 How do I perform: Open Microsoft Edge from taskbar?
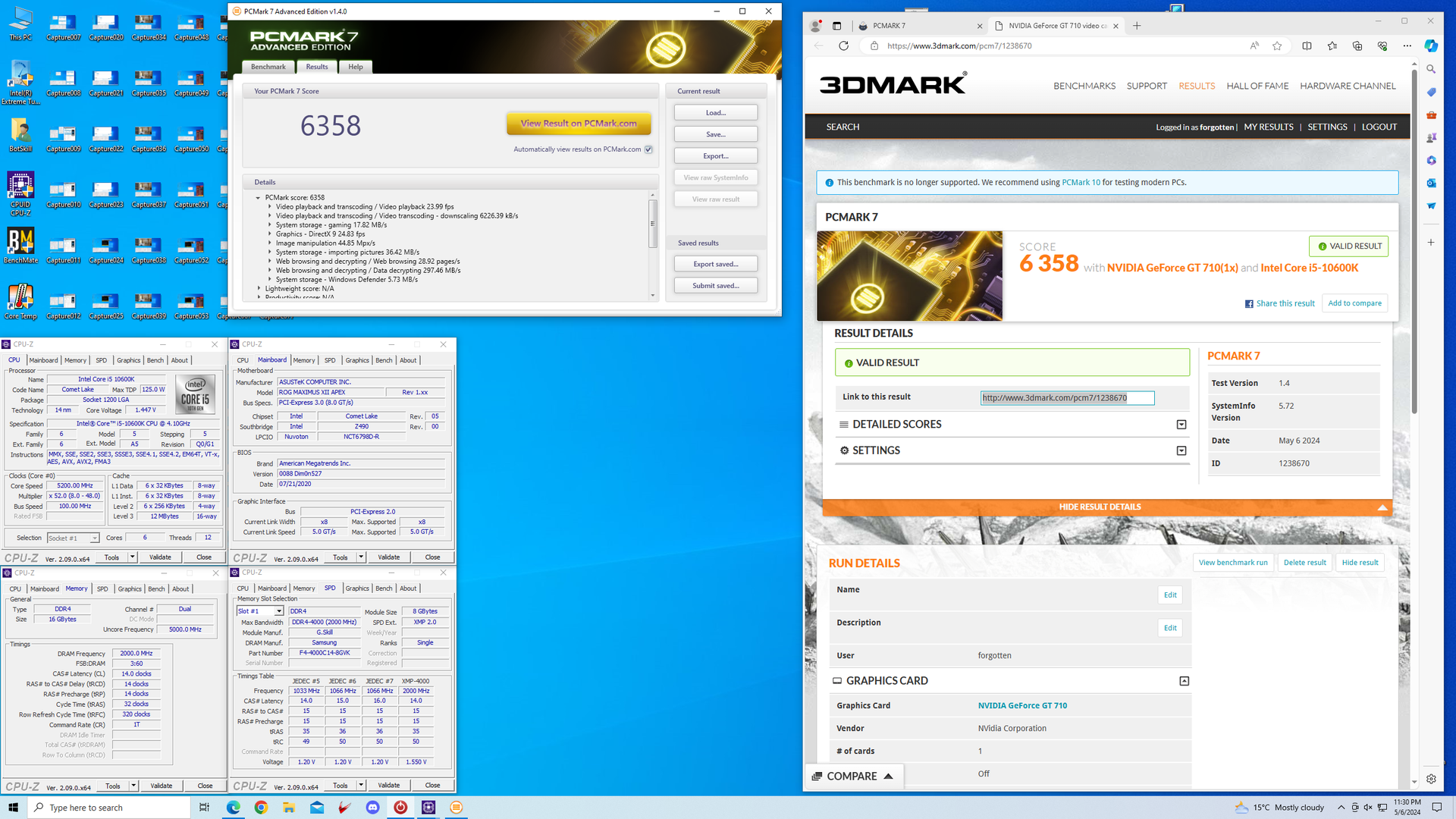233,808
